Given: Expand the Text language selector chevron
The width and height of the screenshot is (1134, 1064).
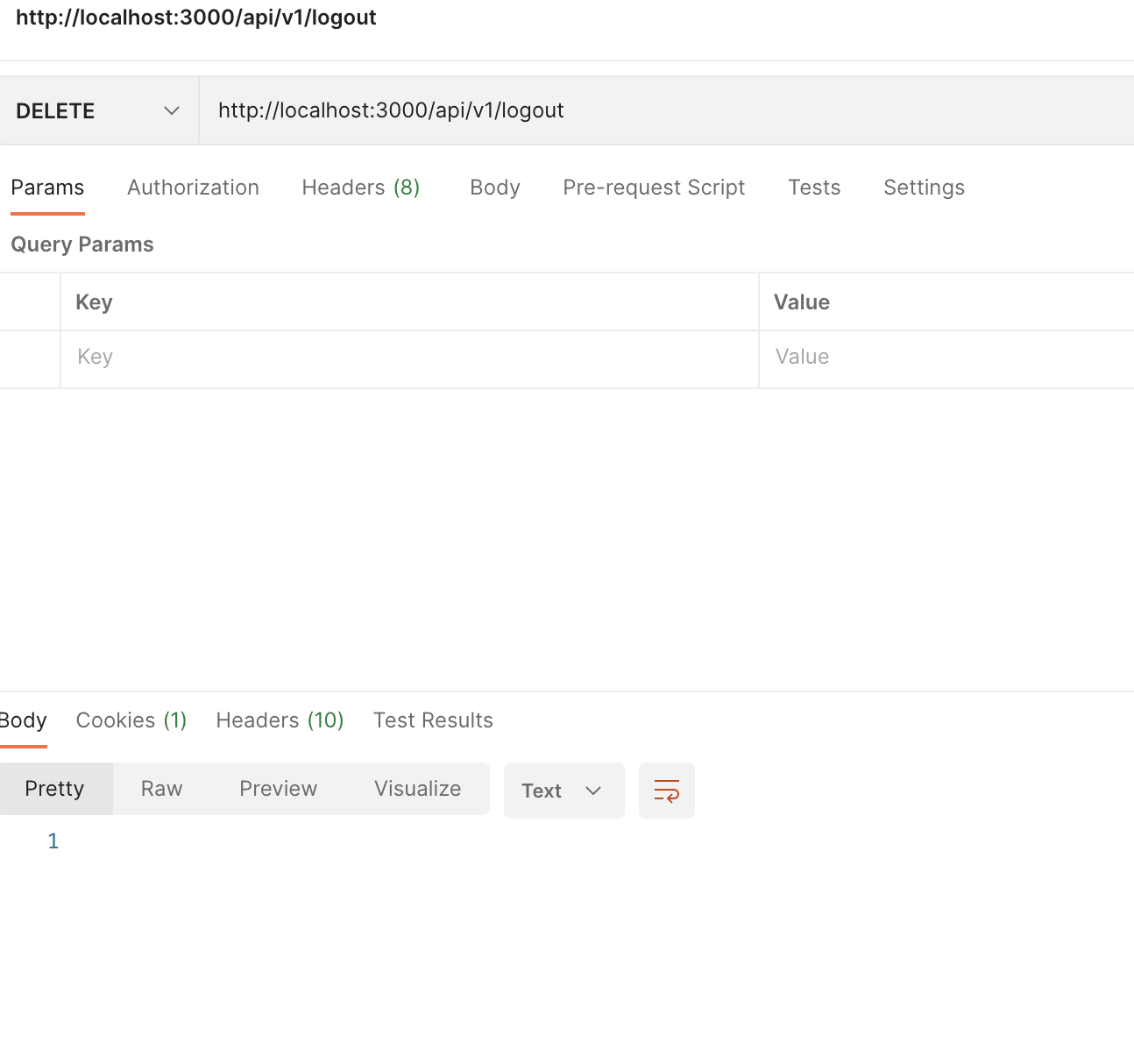Looking at the screenshot, I should [x=592, y=791].
